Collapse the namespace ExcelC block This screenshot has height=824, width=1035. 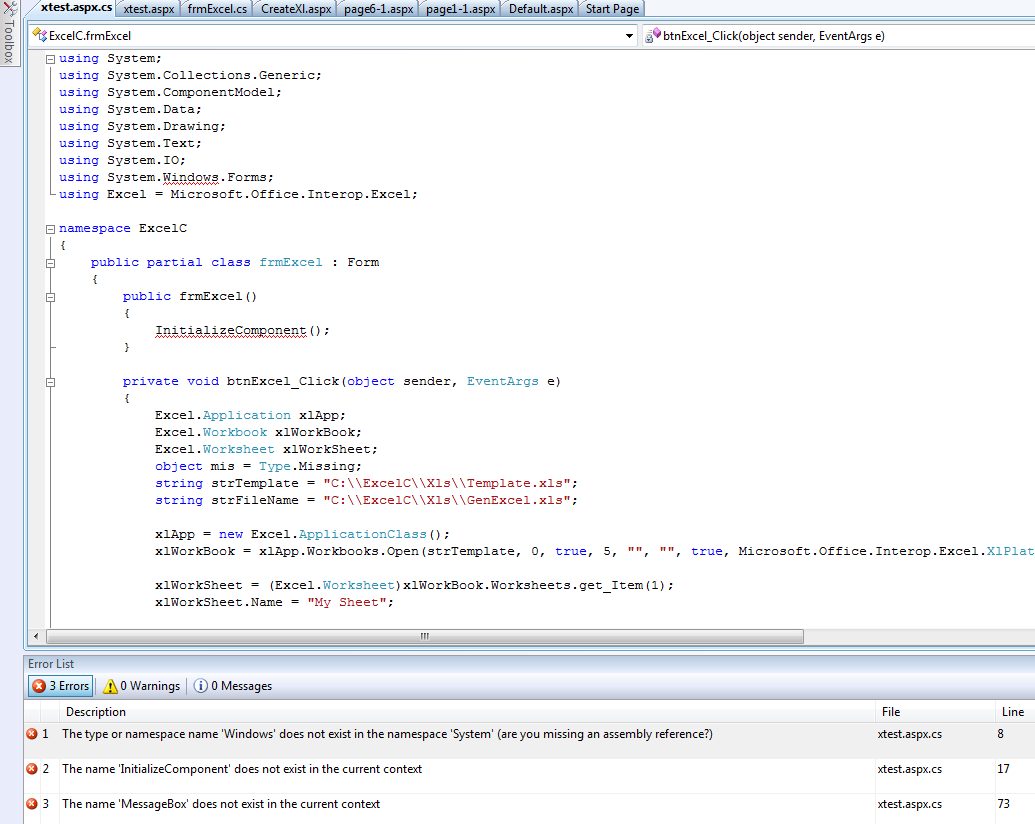point(50,229)
